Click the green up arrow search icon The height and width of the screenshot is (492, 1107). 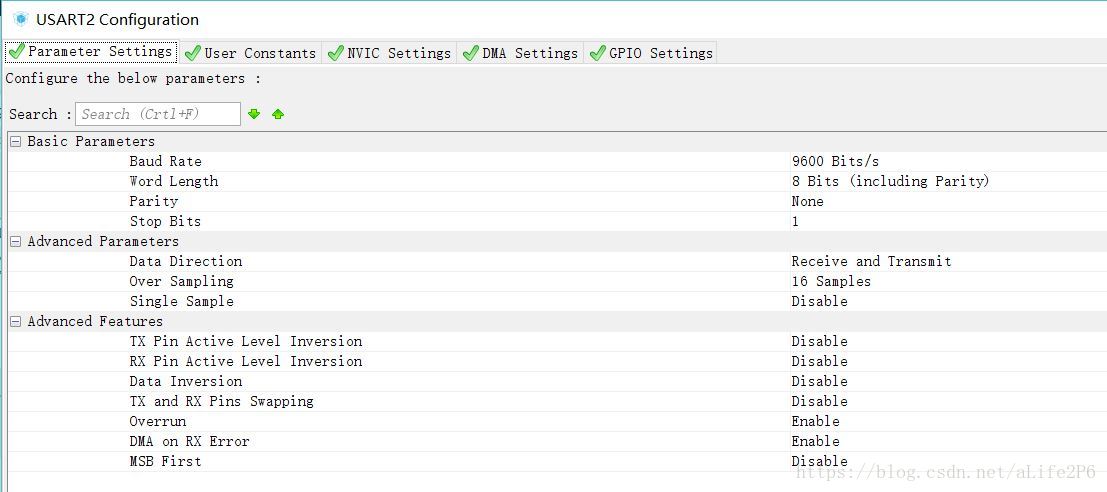tap(278, 114)
